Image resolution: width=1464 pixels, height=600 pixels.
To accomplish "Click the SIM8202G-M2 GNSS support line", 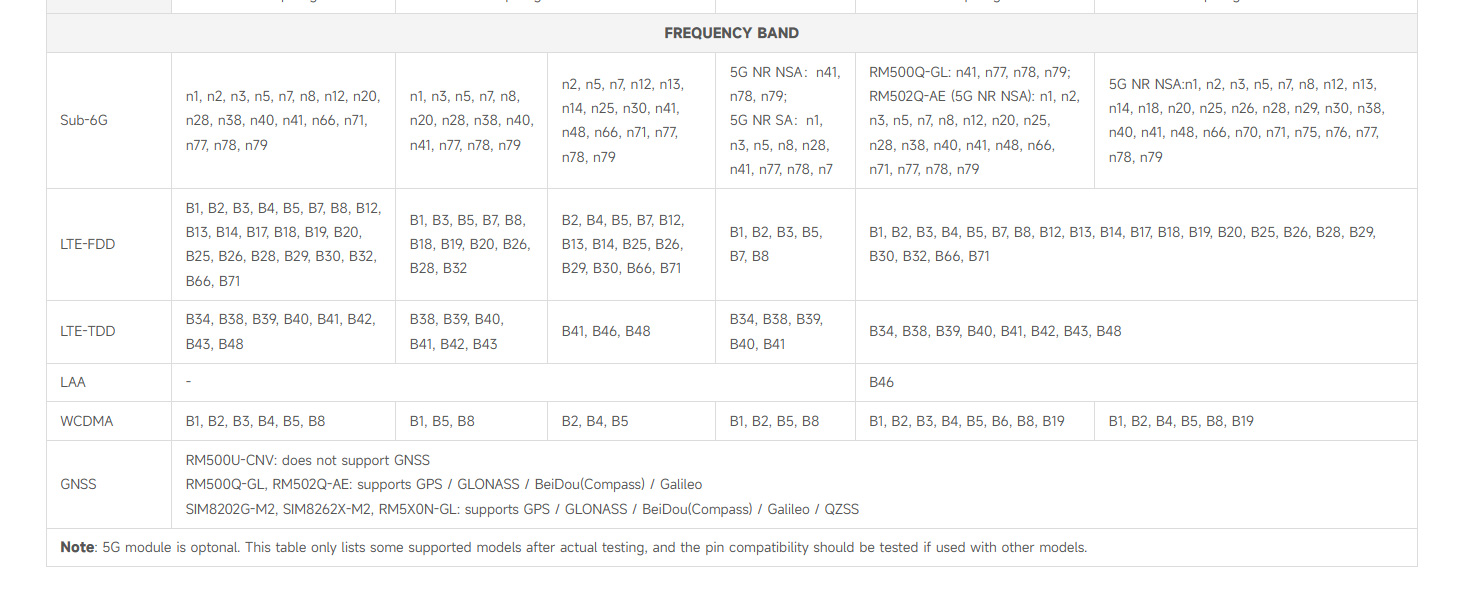I will [x=521, y=509].
